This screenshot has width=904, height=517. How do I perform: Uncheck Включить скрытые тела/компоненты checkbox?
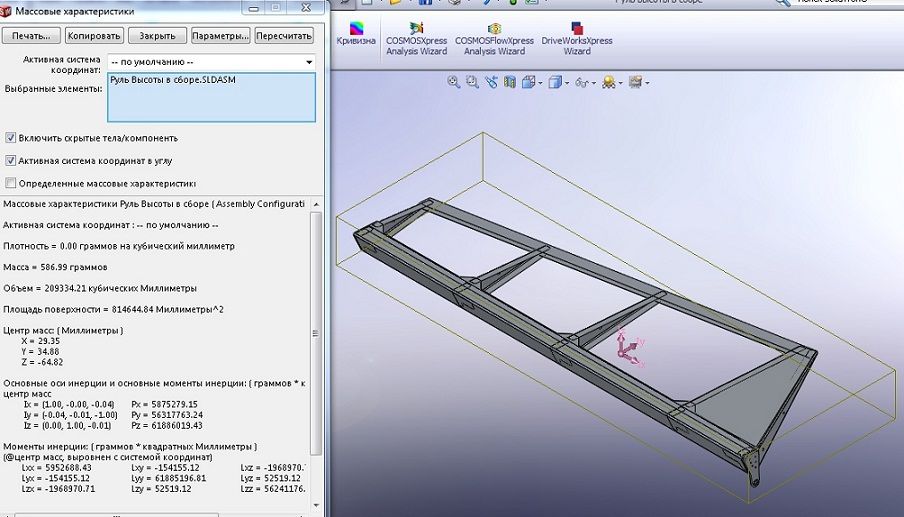click(x=11, y=138)
